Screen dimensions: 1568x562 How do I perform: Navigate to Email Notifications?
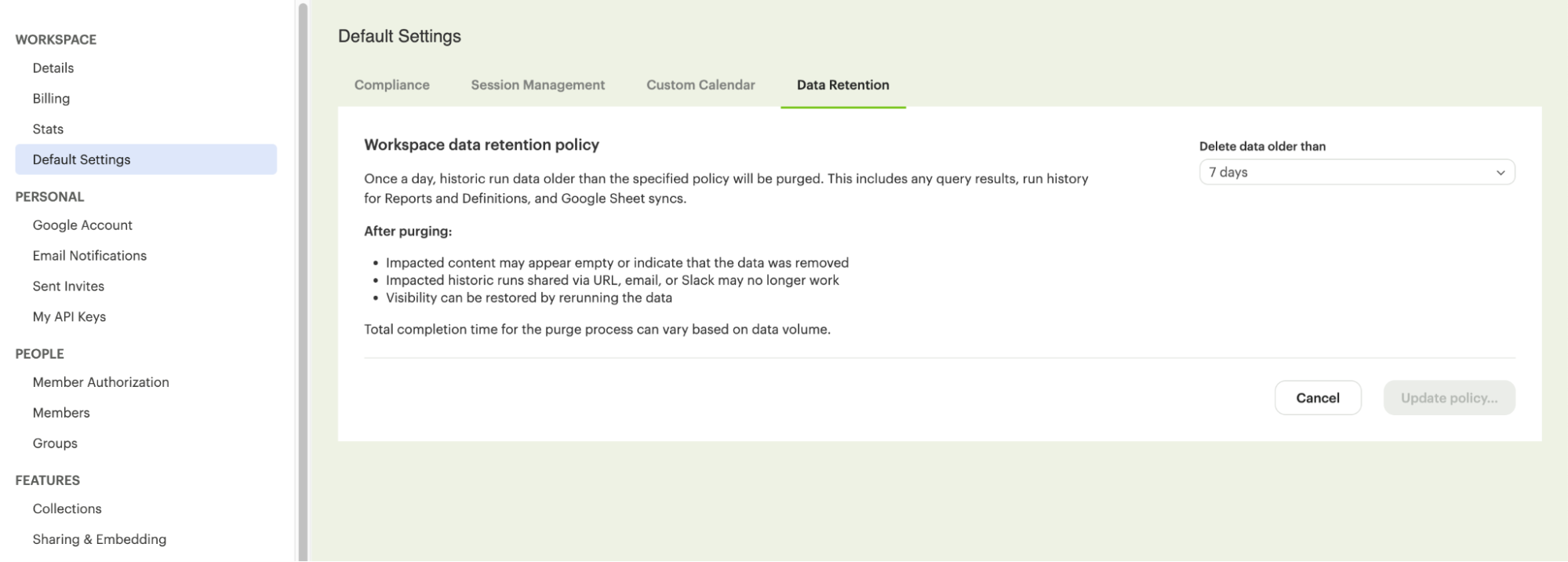click(x=89, y=256)
